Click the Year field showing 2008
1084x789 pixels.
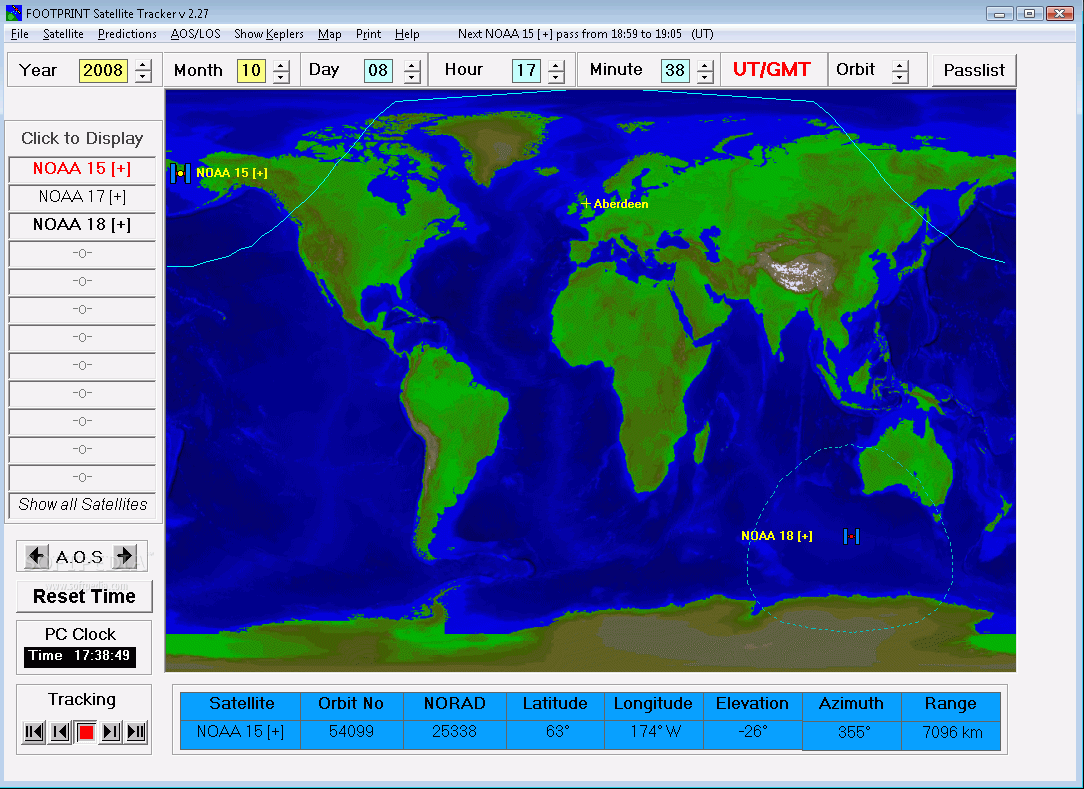click(103, 71)
